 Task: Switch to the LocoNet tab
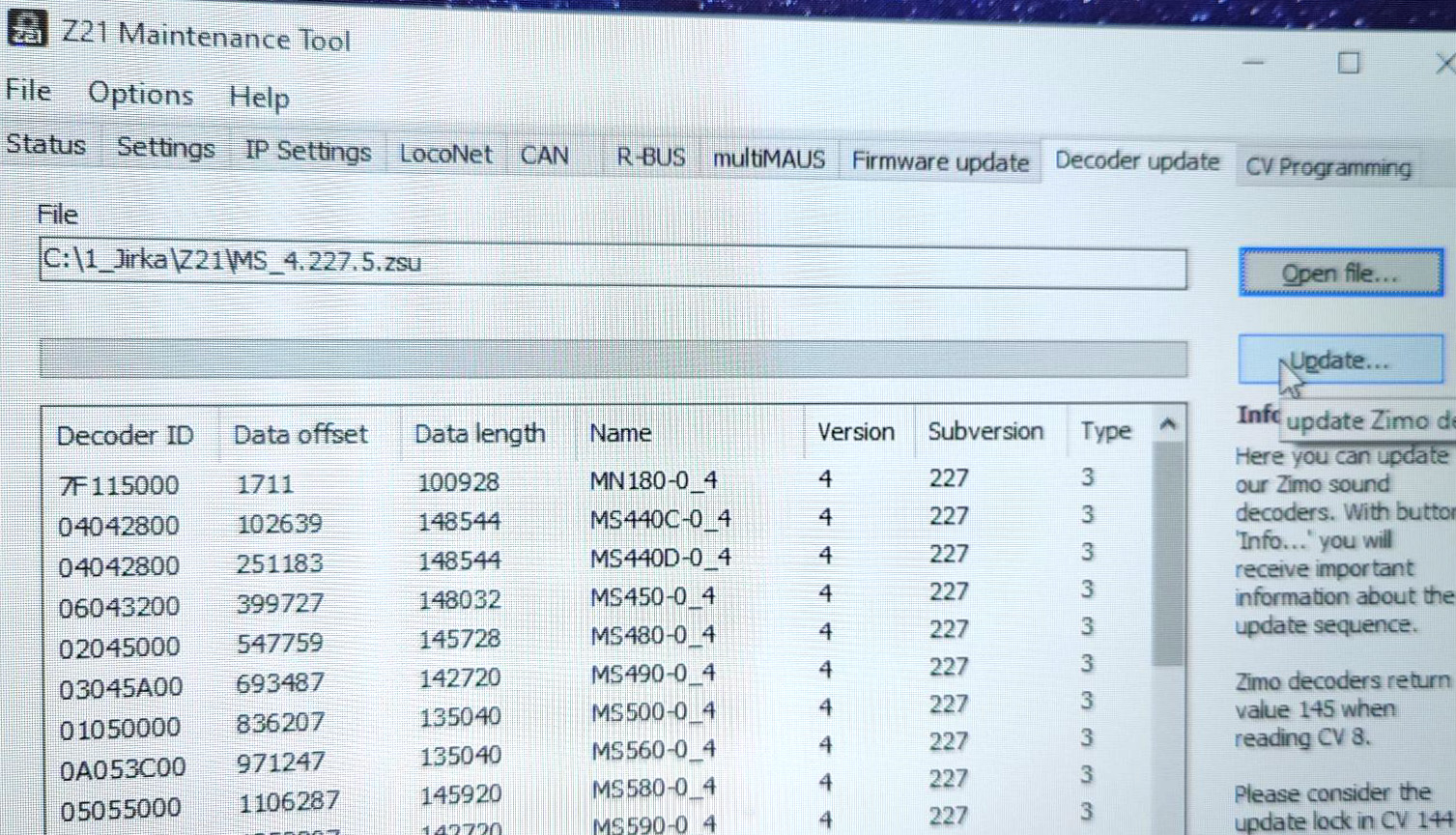[445, 154]
